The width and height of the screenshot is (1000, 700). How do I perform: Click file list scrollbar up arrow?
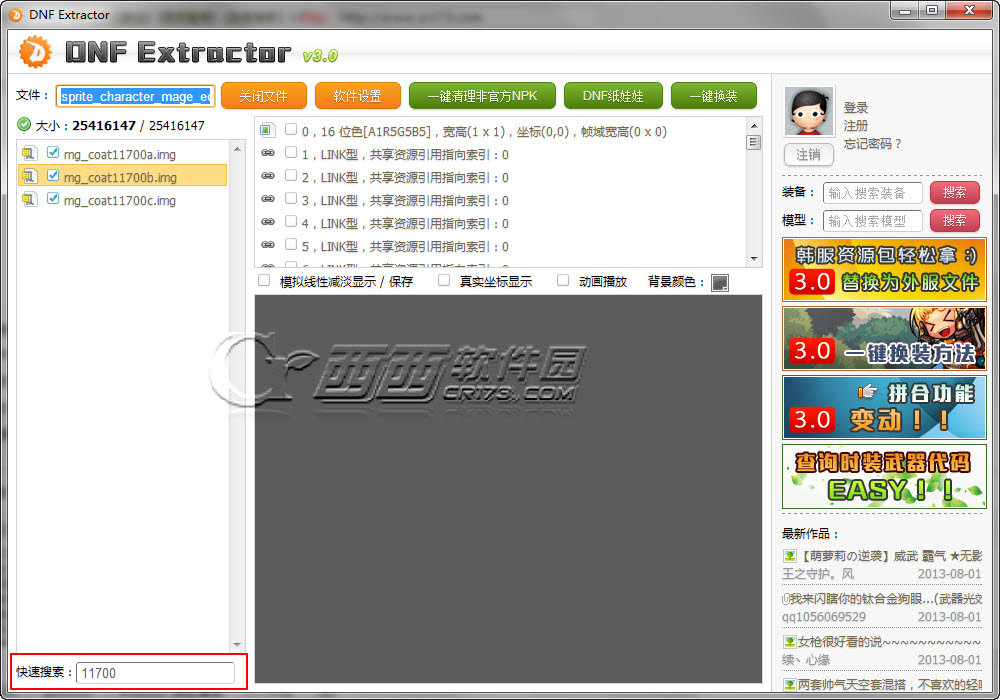(237, 149)
